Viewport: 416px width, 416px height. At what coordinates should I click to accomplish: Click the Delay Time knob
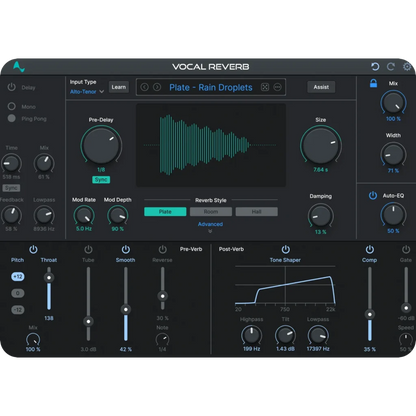(x=11, y=163)
